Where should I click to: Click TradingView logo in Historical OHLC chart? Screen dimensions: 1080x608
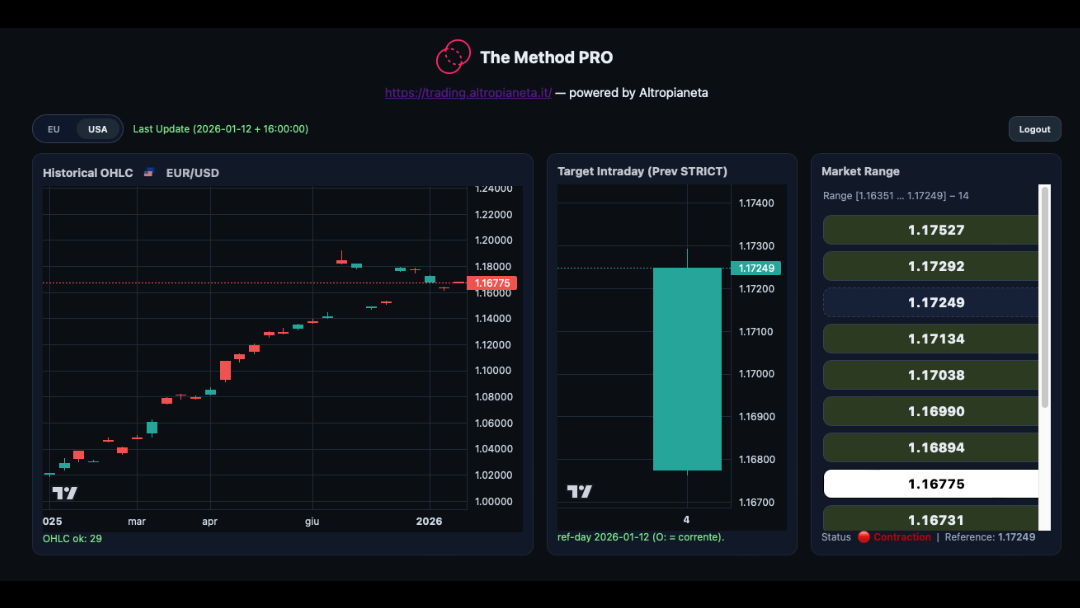click(x=65, y=492)
